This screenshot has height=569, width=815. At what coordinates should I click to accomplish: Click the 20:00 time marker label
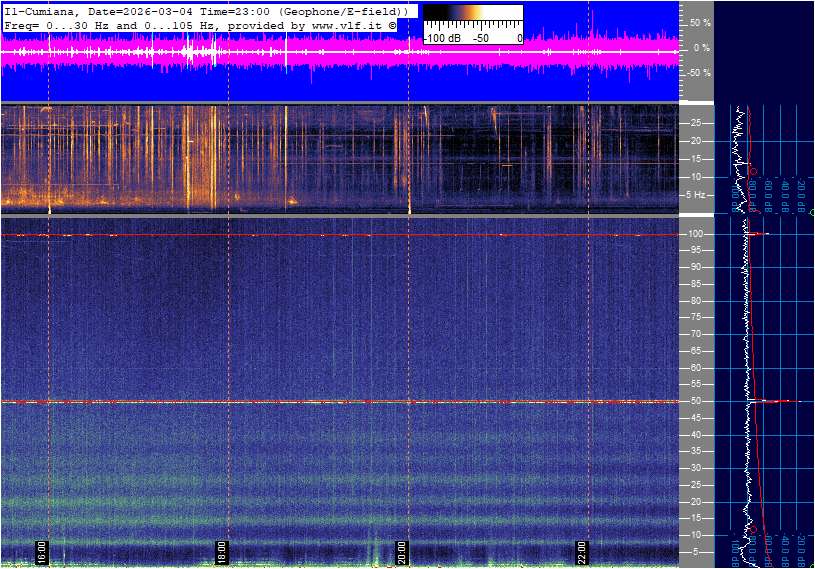402,553
